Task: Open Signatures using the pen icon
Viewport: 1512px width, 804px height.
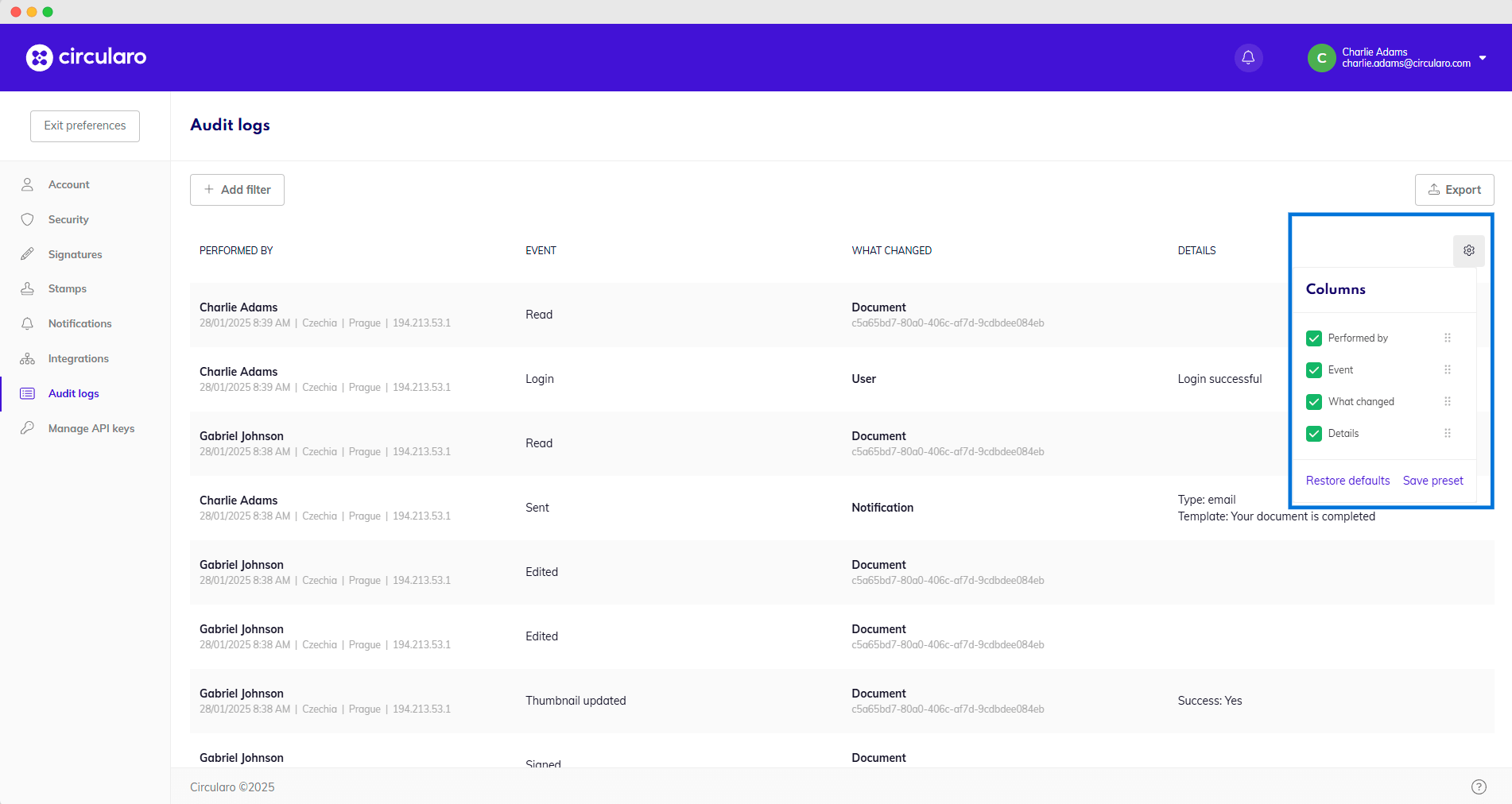Action: 27,253
